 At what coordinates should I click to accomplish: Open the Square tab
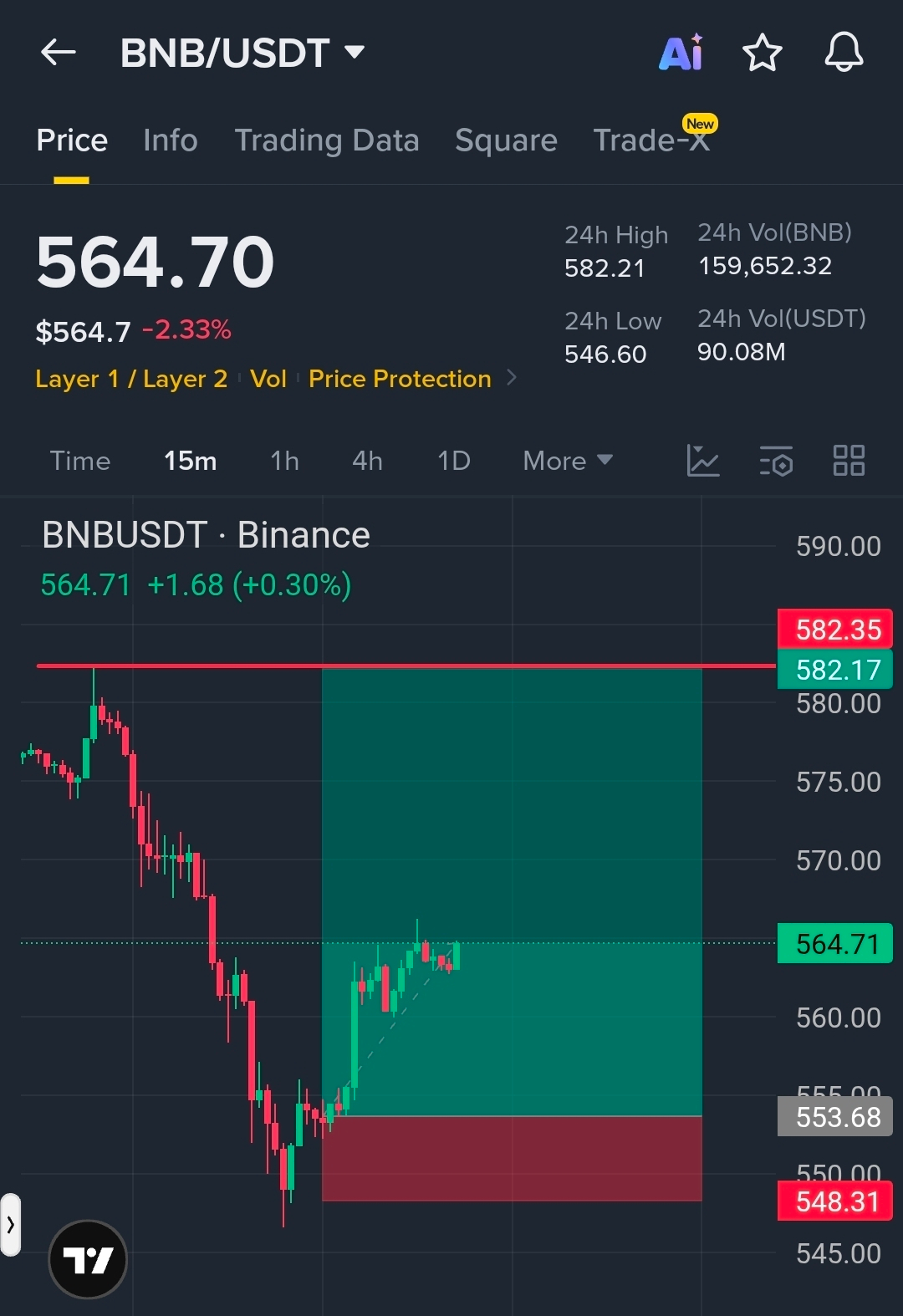pyautogui.click(x=506, y=140)
